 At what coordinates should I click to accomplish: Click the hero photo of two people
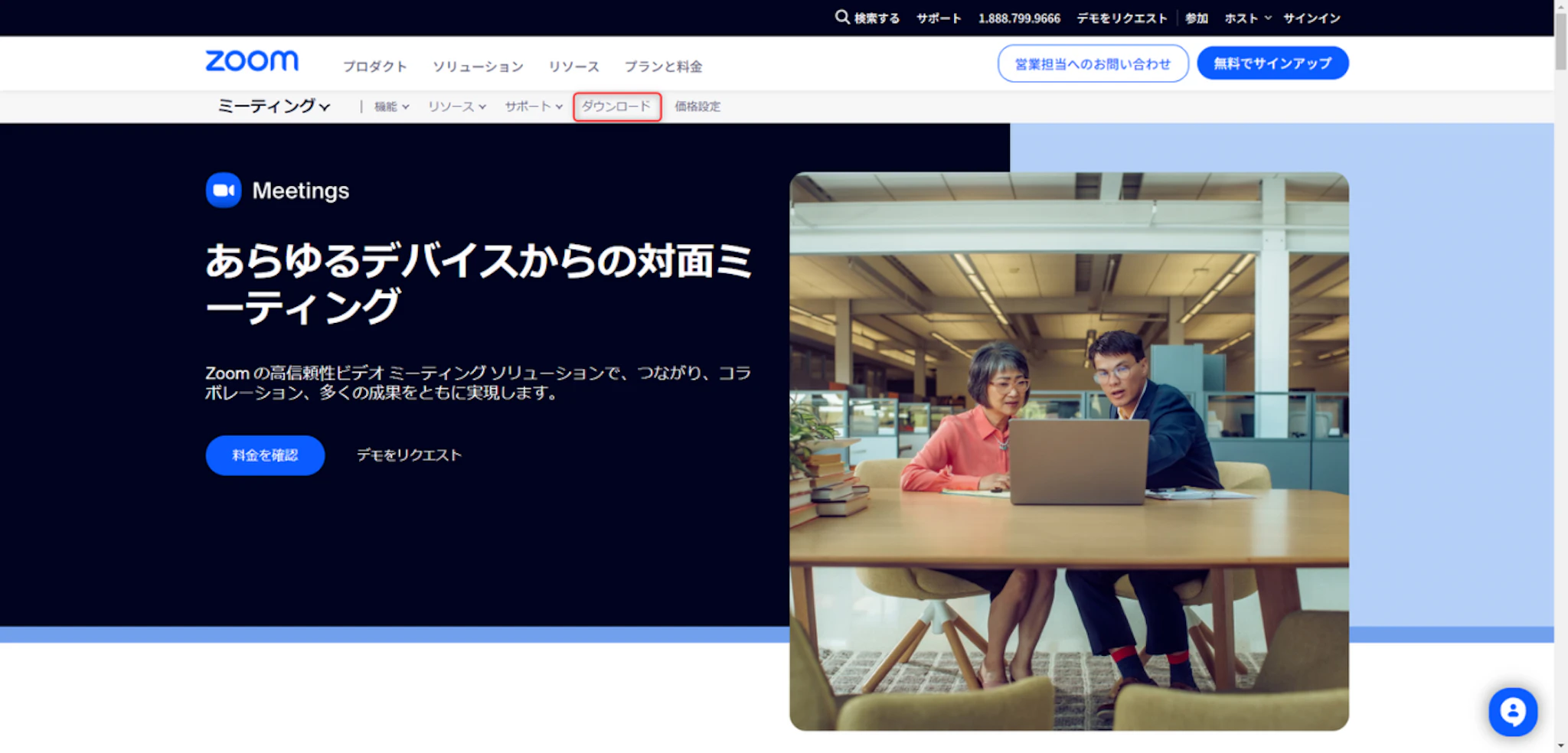tap(1069, 451)
